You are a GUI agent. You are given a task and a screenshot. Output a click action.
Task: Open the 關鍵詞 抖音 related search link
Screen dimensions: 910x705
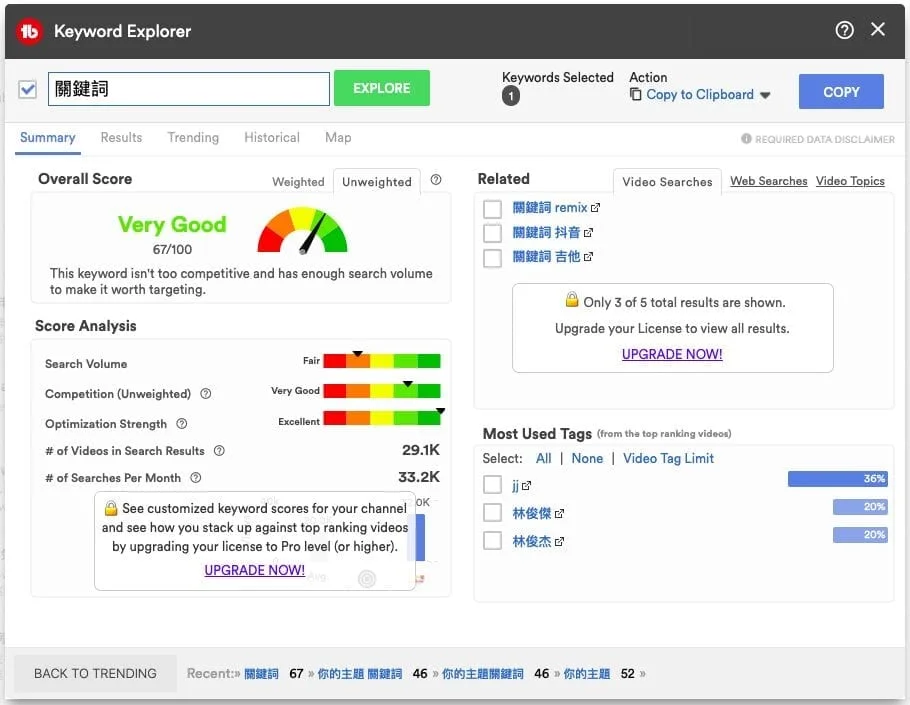pos(546,233)
